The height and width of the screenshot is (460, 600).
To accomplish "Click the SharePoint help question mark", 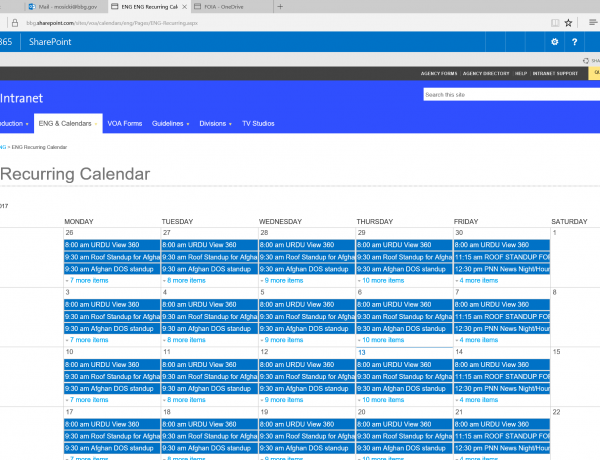I will pos(574,42).
